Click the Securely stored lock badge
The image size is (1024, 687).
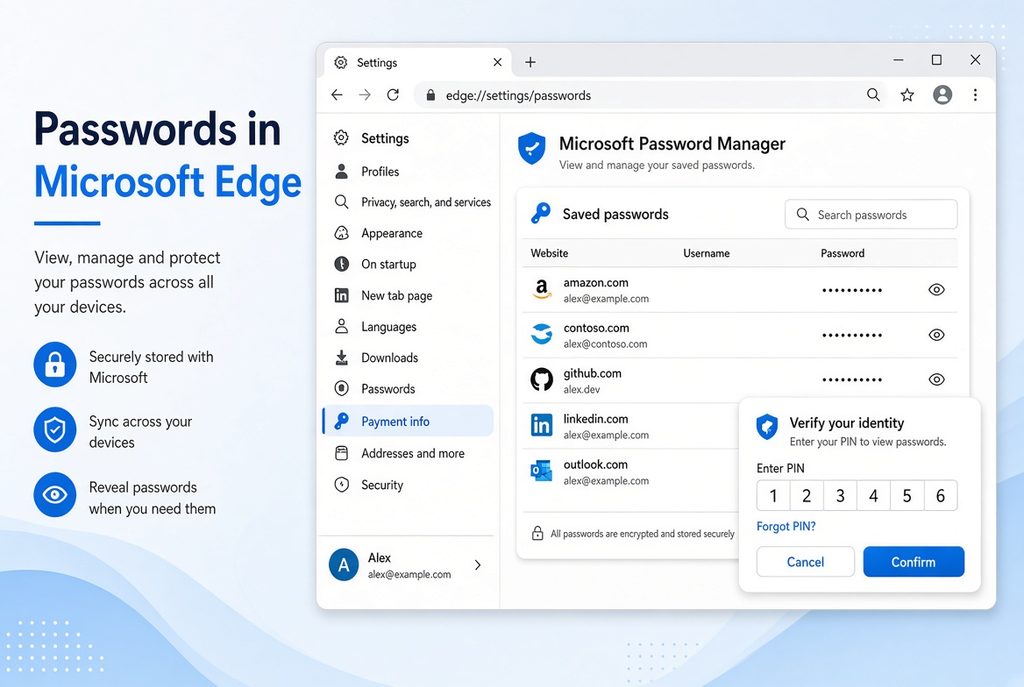(55, 364)
